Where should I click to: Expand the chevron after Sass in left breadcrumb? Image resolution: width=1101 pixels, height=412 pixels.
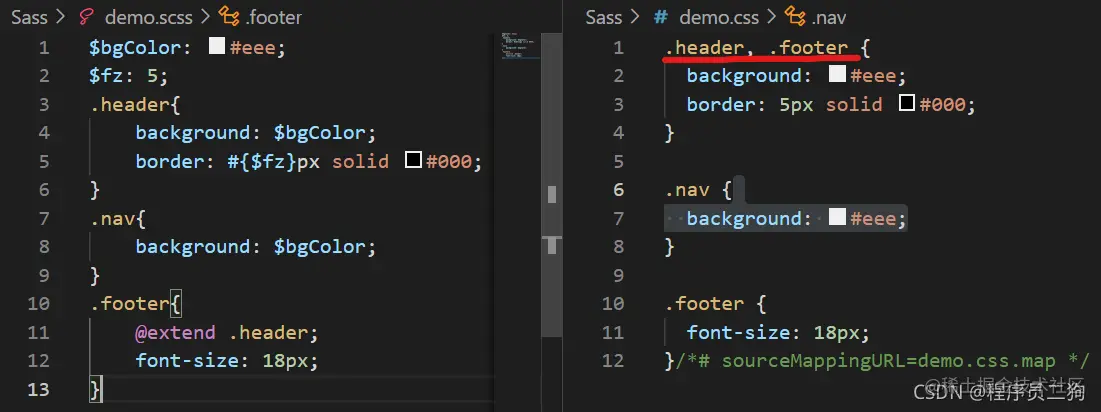point(61,17)
